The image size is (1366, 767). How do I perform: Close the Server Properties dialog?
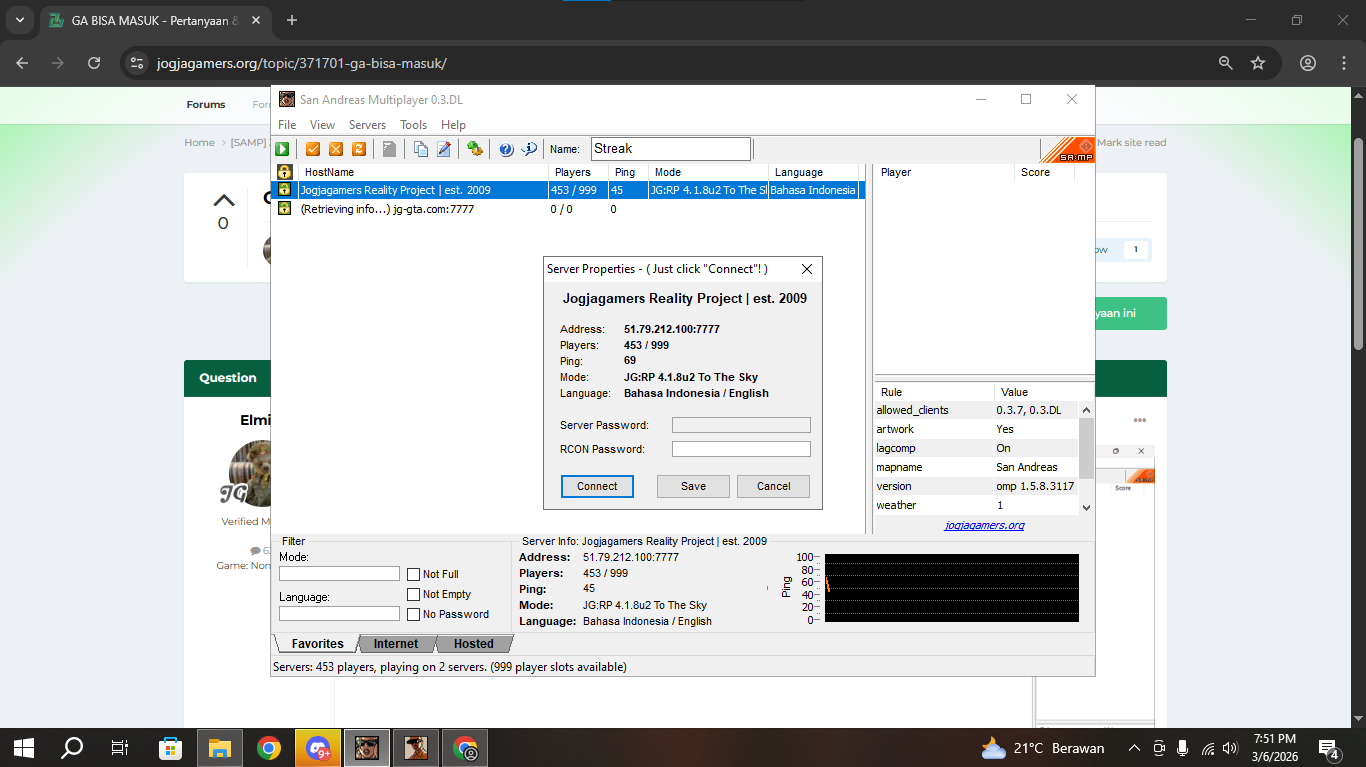pyautogui.click(x=807, y=269)
